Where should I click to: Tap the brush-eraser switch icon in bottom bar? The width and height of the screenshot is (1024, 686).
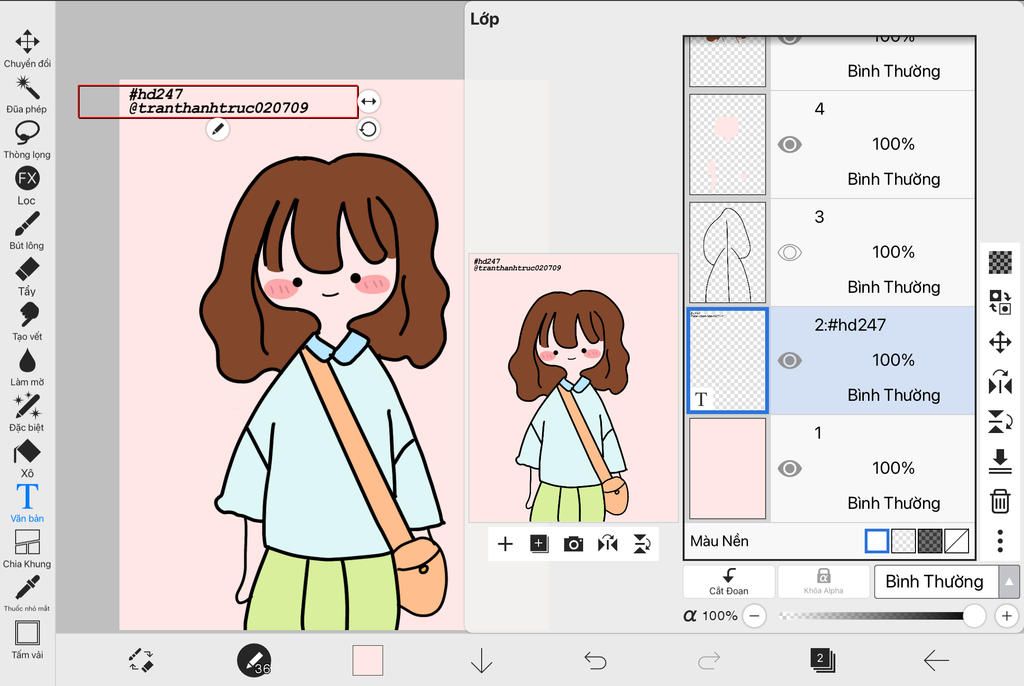[141, 660]
